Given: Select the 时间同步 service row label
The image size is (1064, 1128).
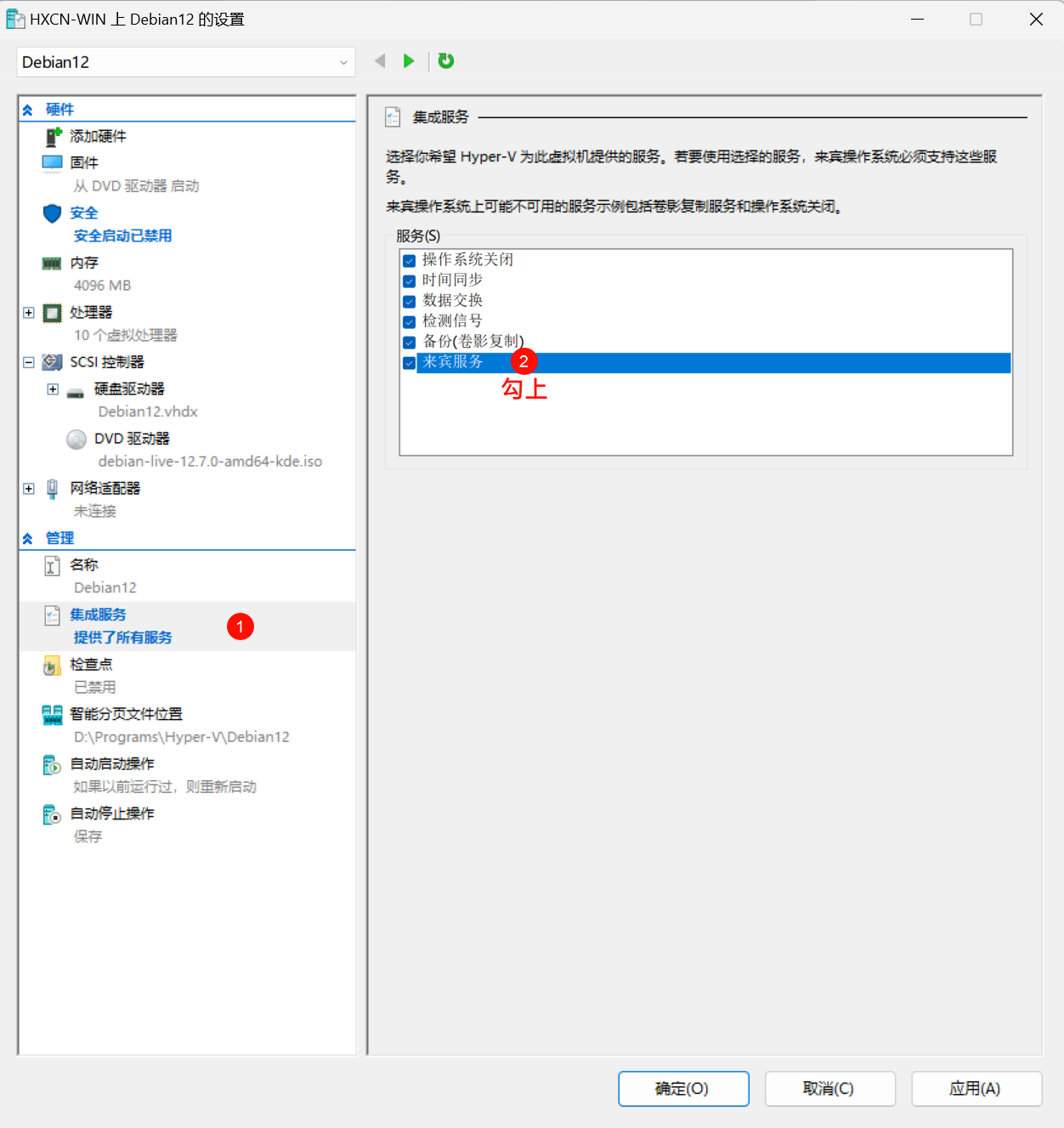Looking at the screenshot, I should pyautogui.click(x=452, y=280).
